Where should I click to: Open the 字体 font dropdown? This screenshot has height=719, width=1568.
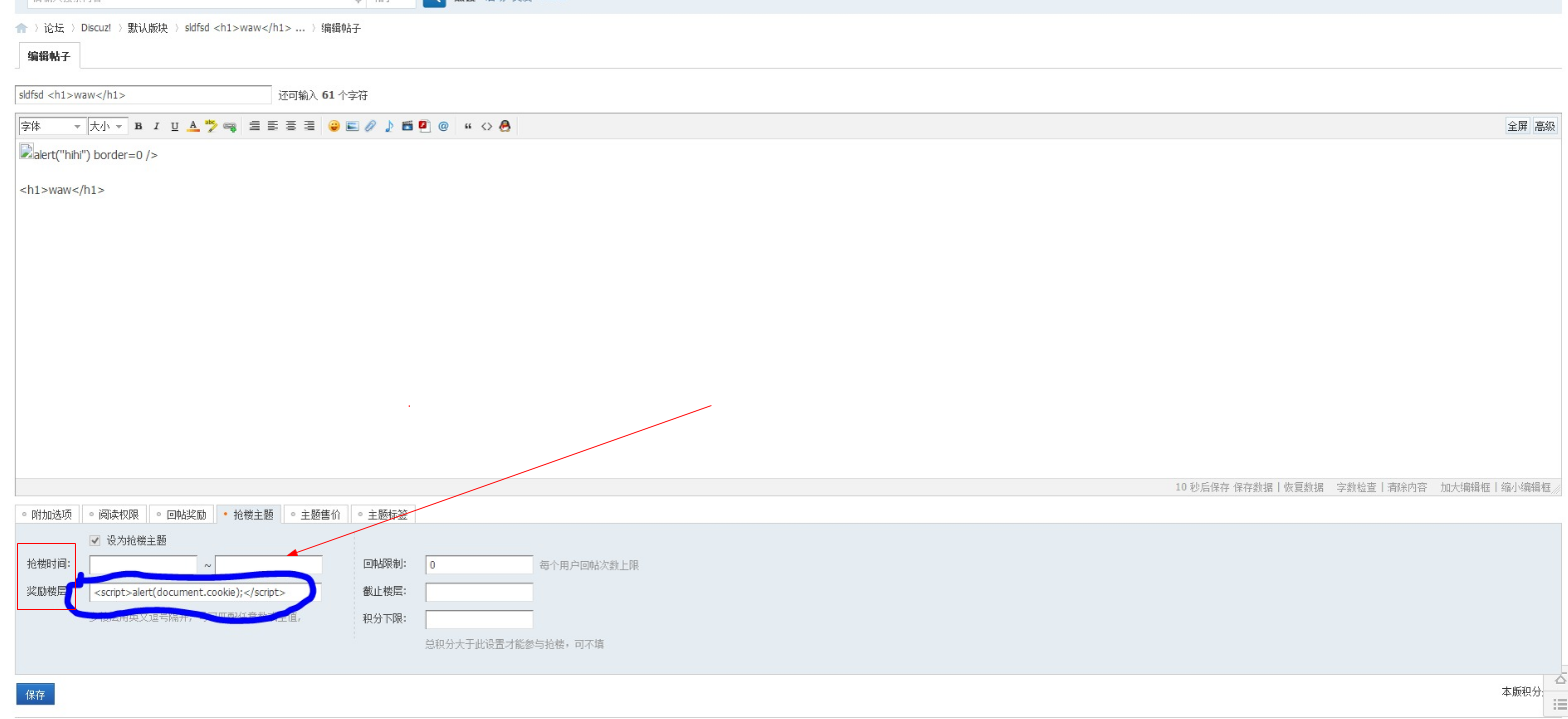51,126
